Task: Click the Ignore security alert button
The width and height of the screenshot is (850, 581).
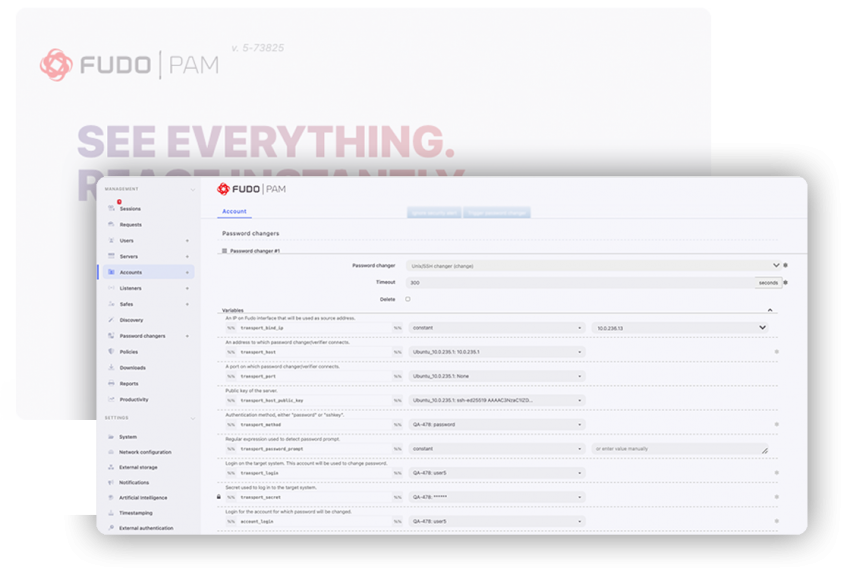Action: pos(432,213)
